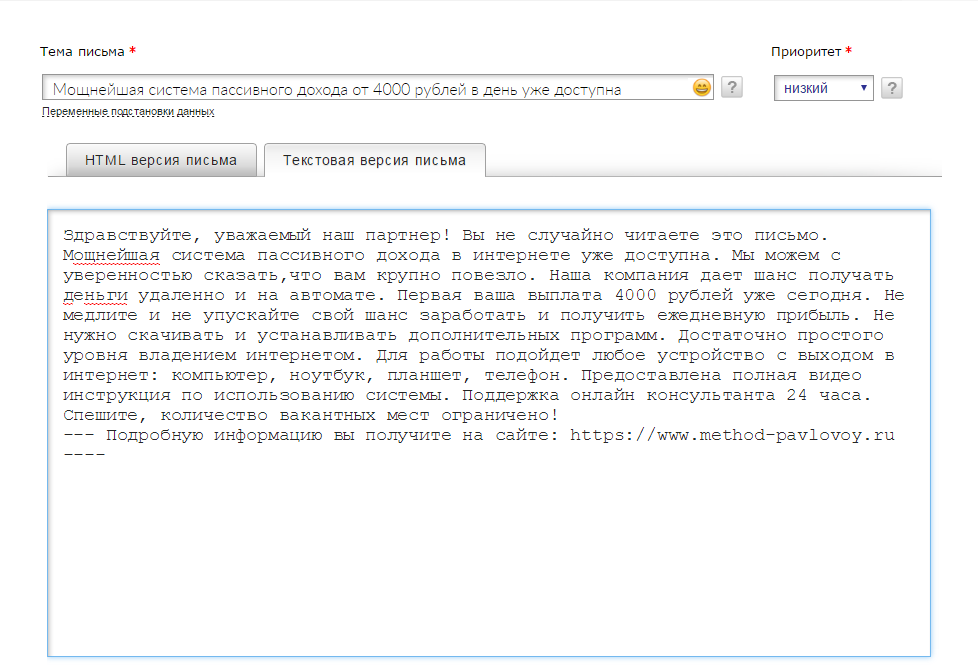Click the Приоритет label
This screenshot has height=670, width=978.
pyautogui.click(x=806, y=52)
